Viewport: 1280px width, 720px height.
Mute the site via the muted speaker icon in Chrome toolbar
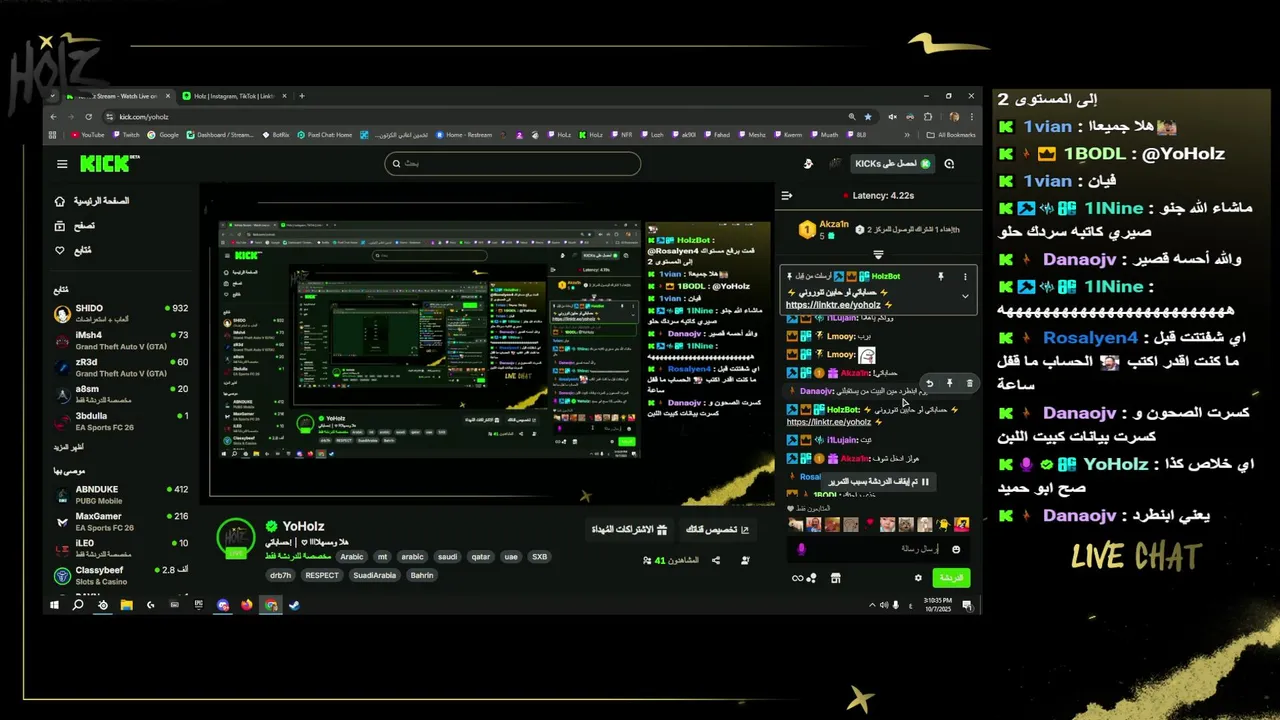click(892, 116)
